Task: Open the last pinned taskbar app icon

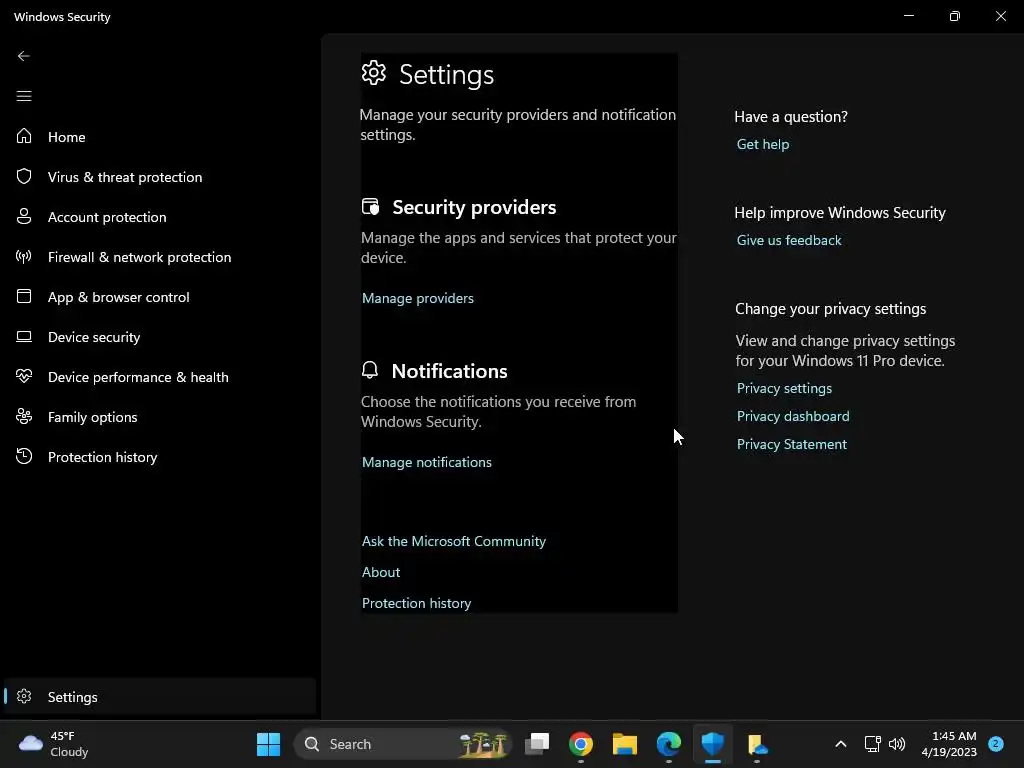Action: coord(756,744)
